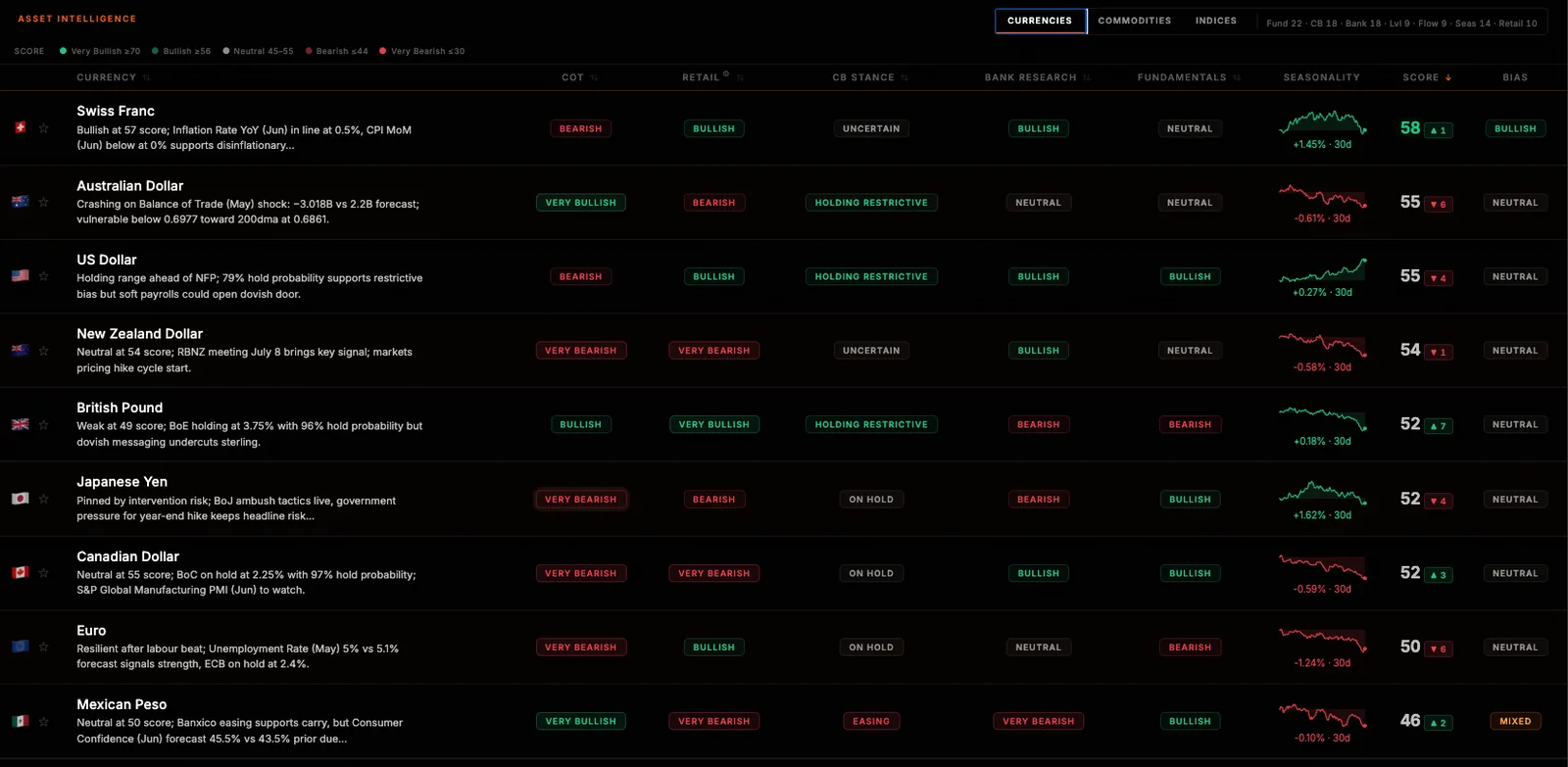
Task: Select the Very Bearish legend item
Action: (422, 51)
